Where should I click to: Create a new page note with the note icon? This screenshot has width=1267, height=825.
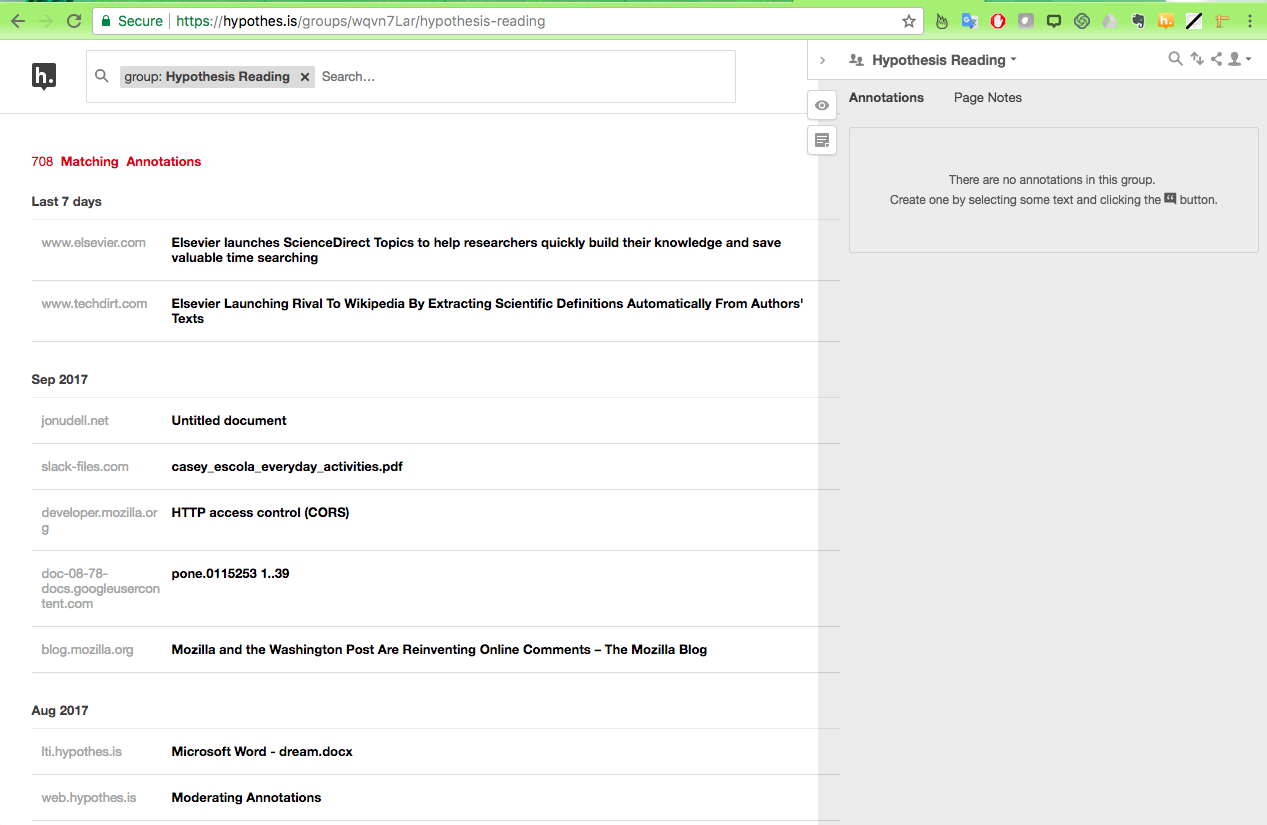[822, 140]
